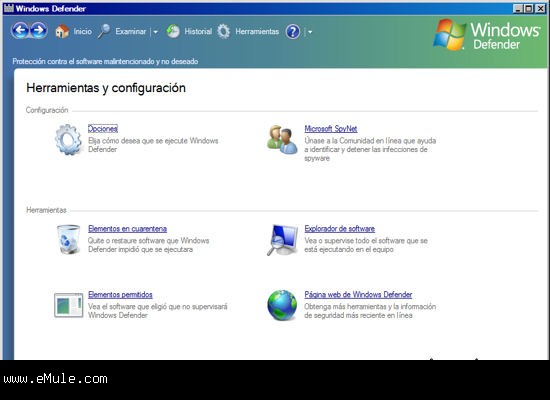Start a scan with the Examinar magnifier icon

104,31
